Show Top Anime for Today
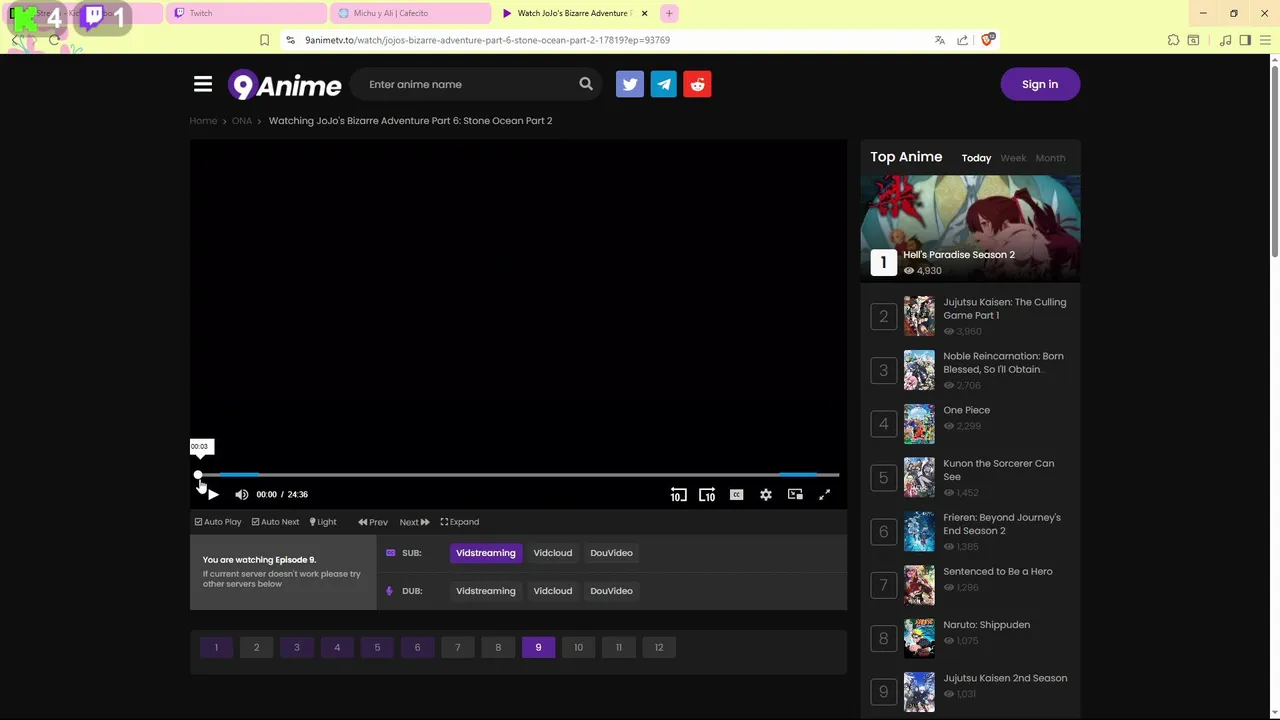 pyautogui.click(x=976, y=158)
